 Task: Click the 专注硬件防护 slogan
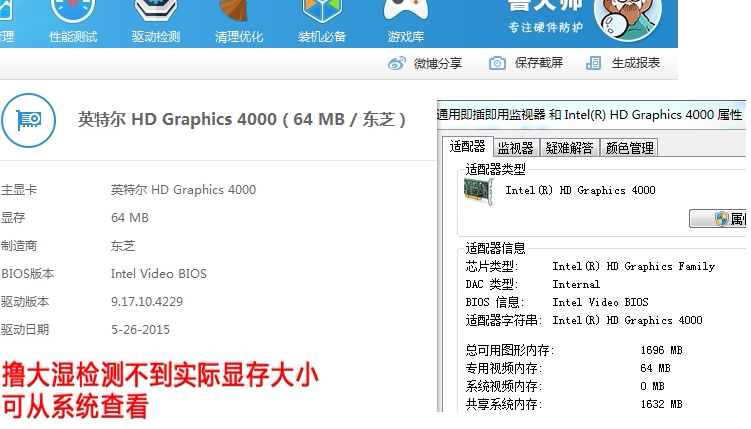click(x=546, y=27)
